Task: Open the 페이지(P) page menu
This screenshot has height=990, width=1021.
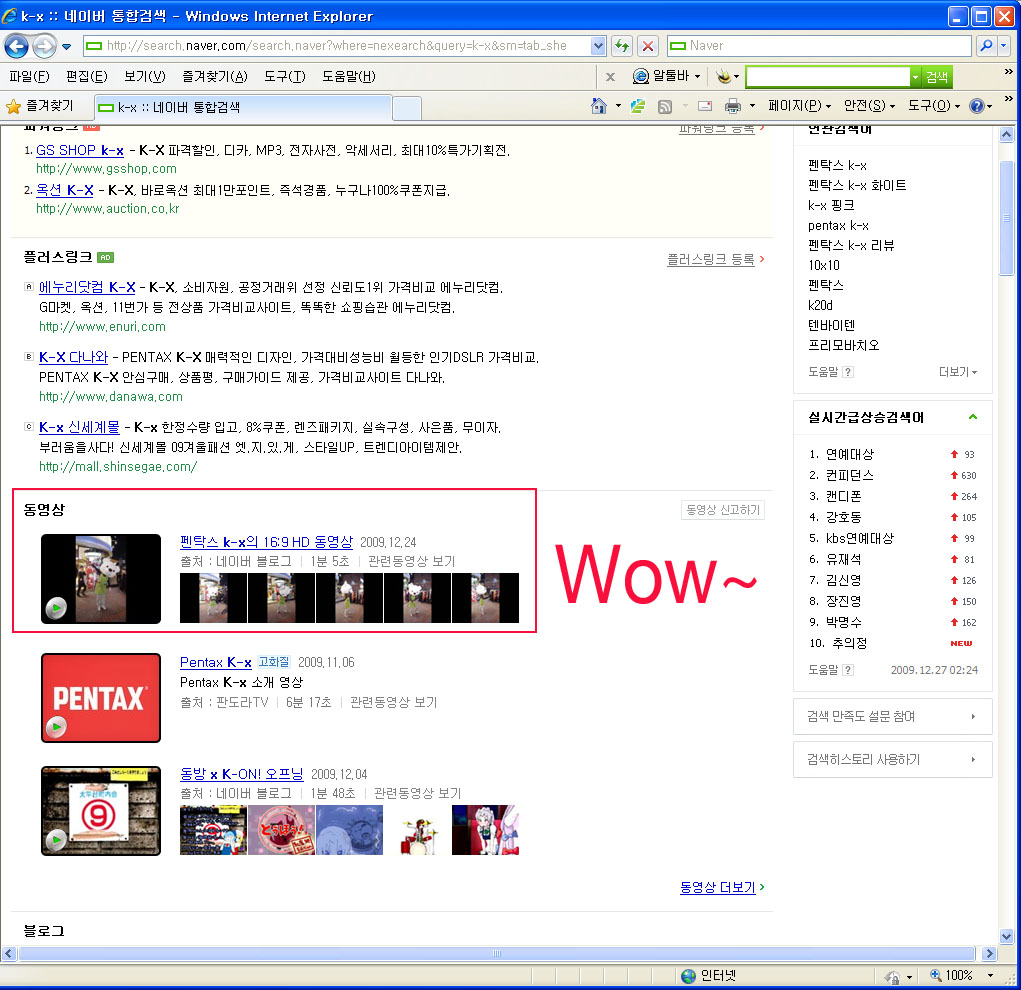Action: [x=799, y=106]
